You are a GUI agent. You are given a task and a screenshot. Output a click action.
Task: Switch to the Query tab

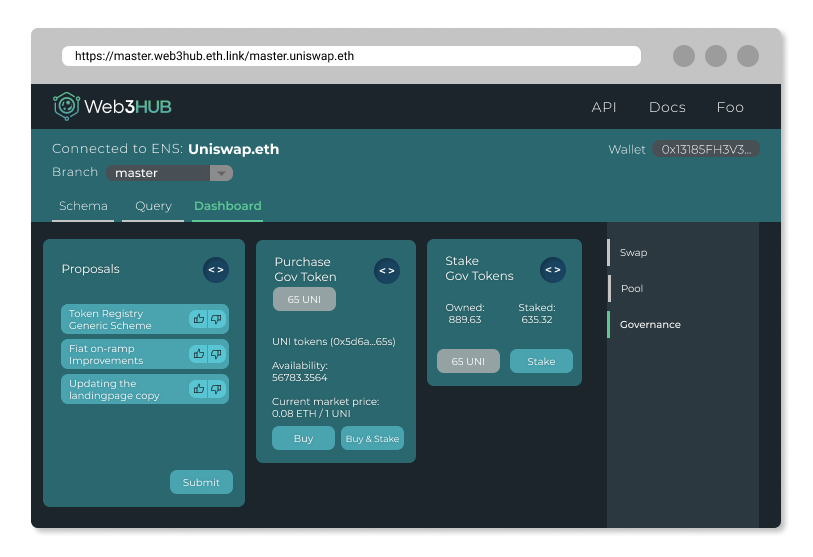[153, 206]
